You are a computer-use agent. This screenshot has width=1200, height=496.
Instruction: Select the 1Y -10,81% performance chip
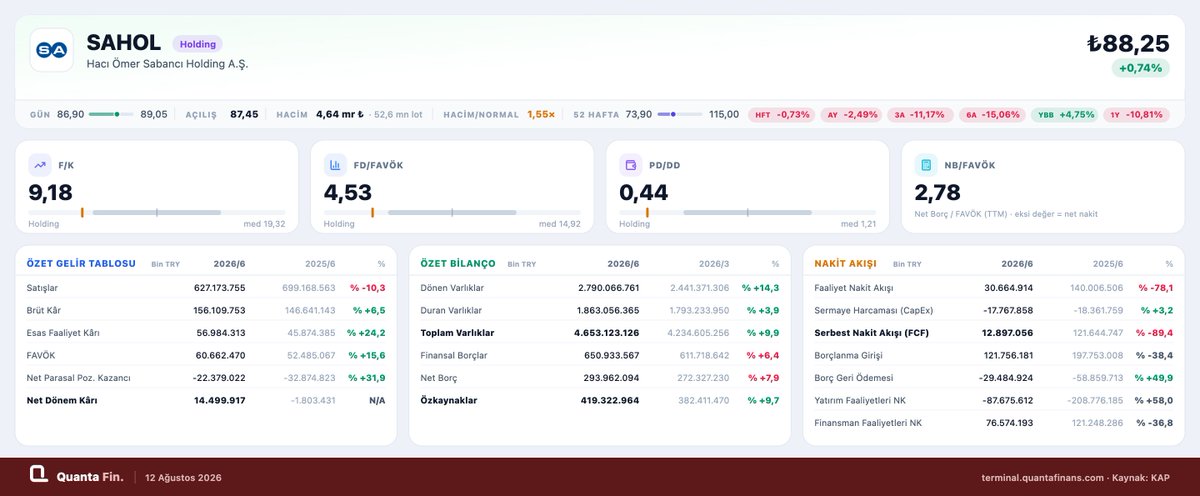1136,114
